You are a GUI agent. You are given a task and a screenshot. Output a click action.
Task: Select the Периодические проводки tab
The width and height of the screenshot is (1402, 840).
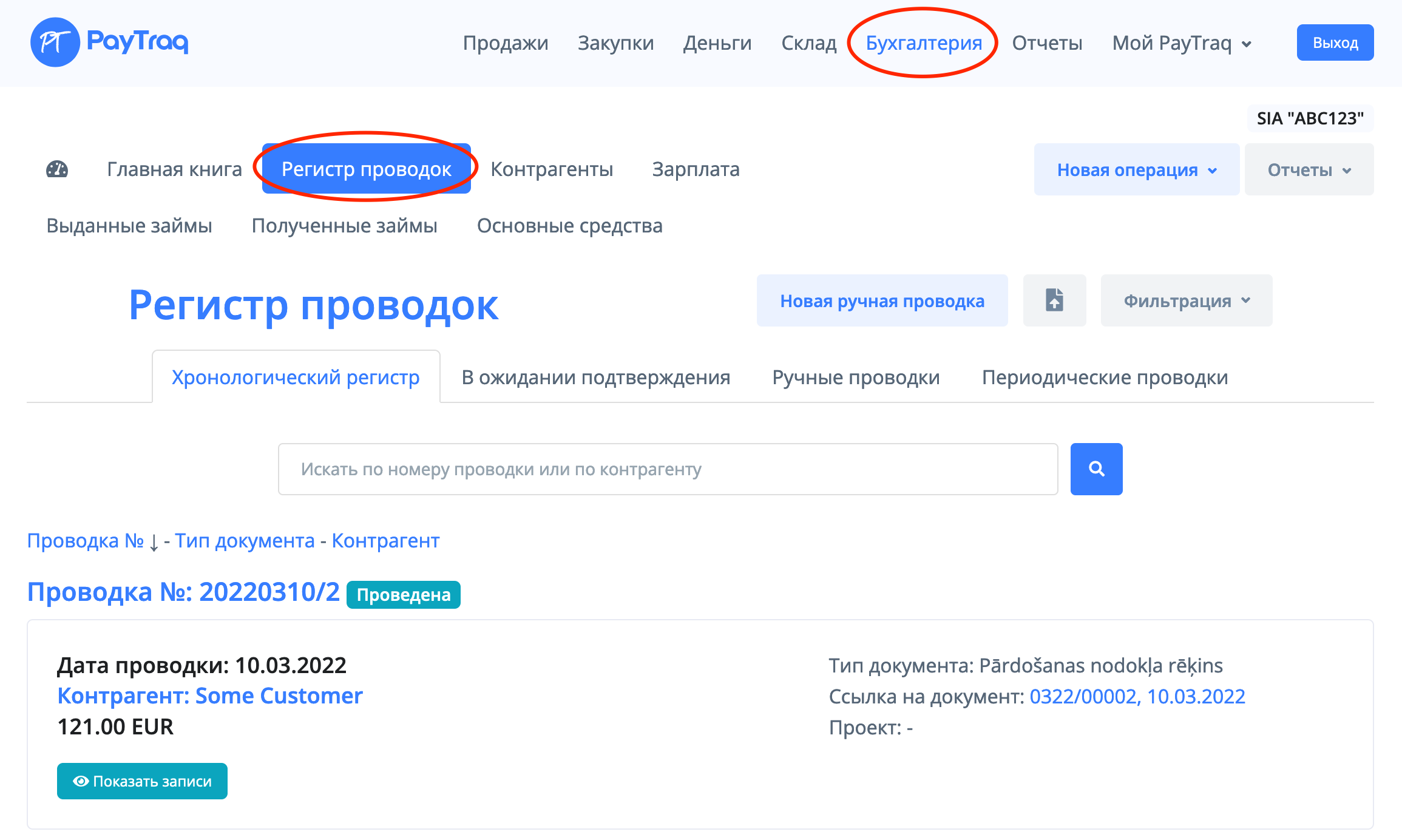click(x=1105, y=378)
